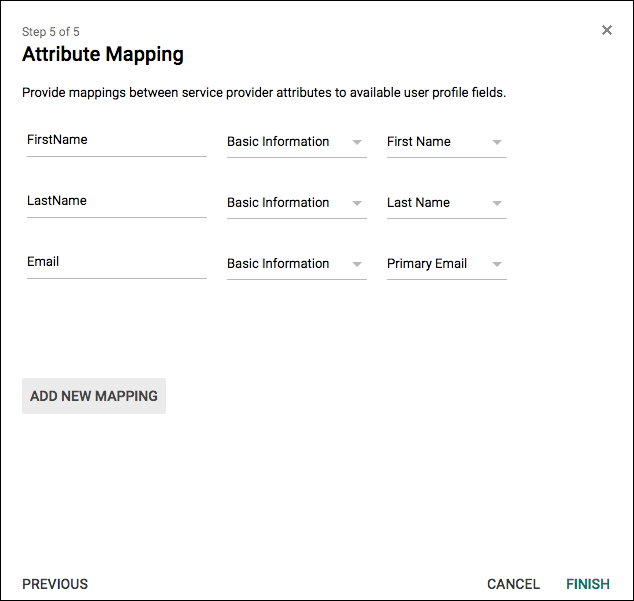Image resolution: width=634 pixels, height=601 pixels.
Task: Go back with the PREVIOUS button
Action: click(55, 584)
